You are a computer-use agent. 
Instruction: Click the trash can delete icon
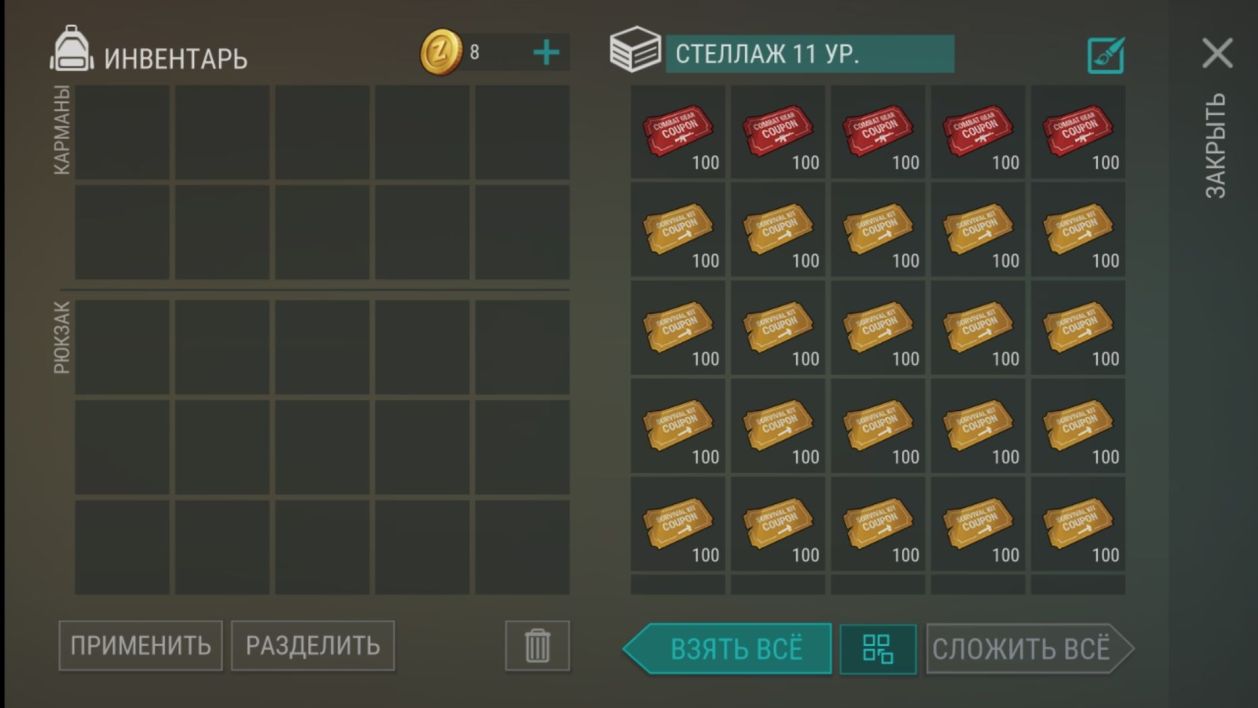click(x=537, y=645)
